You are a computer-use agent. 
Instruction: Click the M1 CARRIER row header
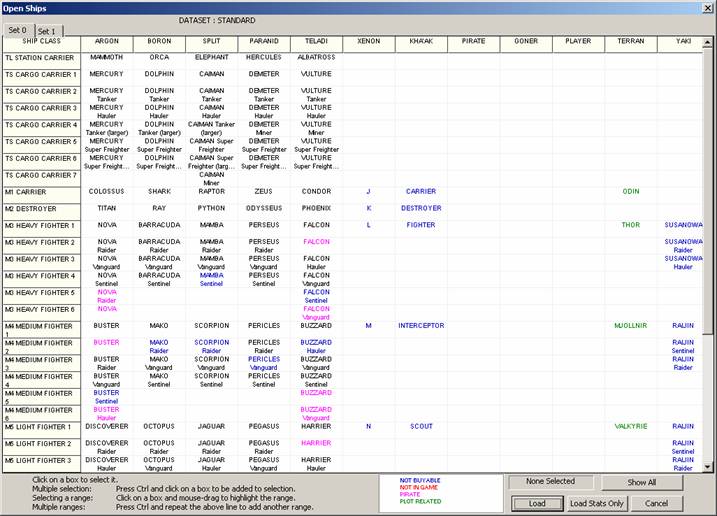pyautogui.click(x=40, y=191)
